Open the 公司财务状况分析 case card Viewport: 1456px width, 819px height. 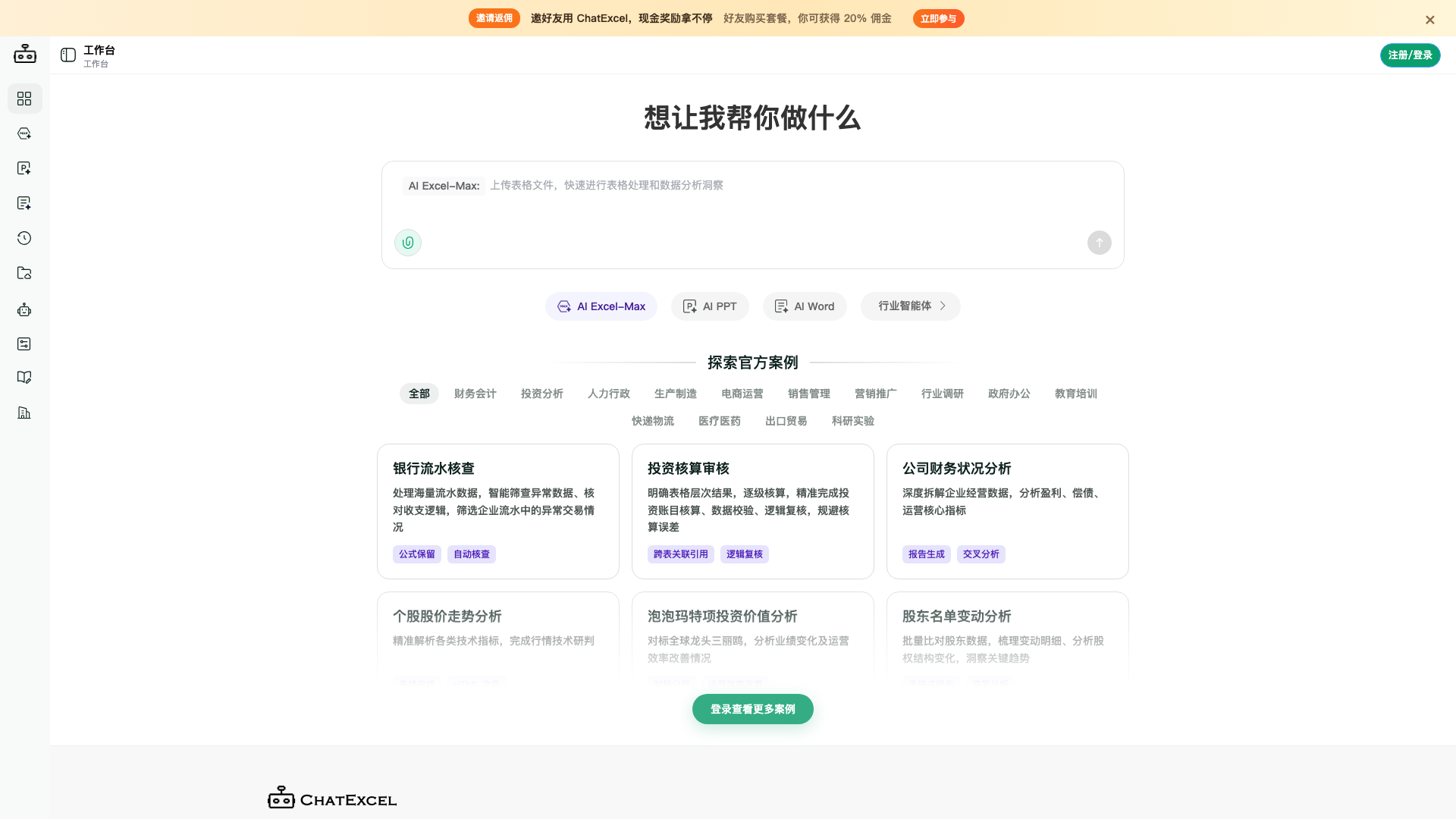pos(1008,511)
